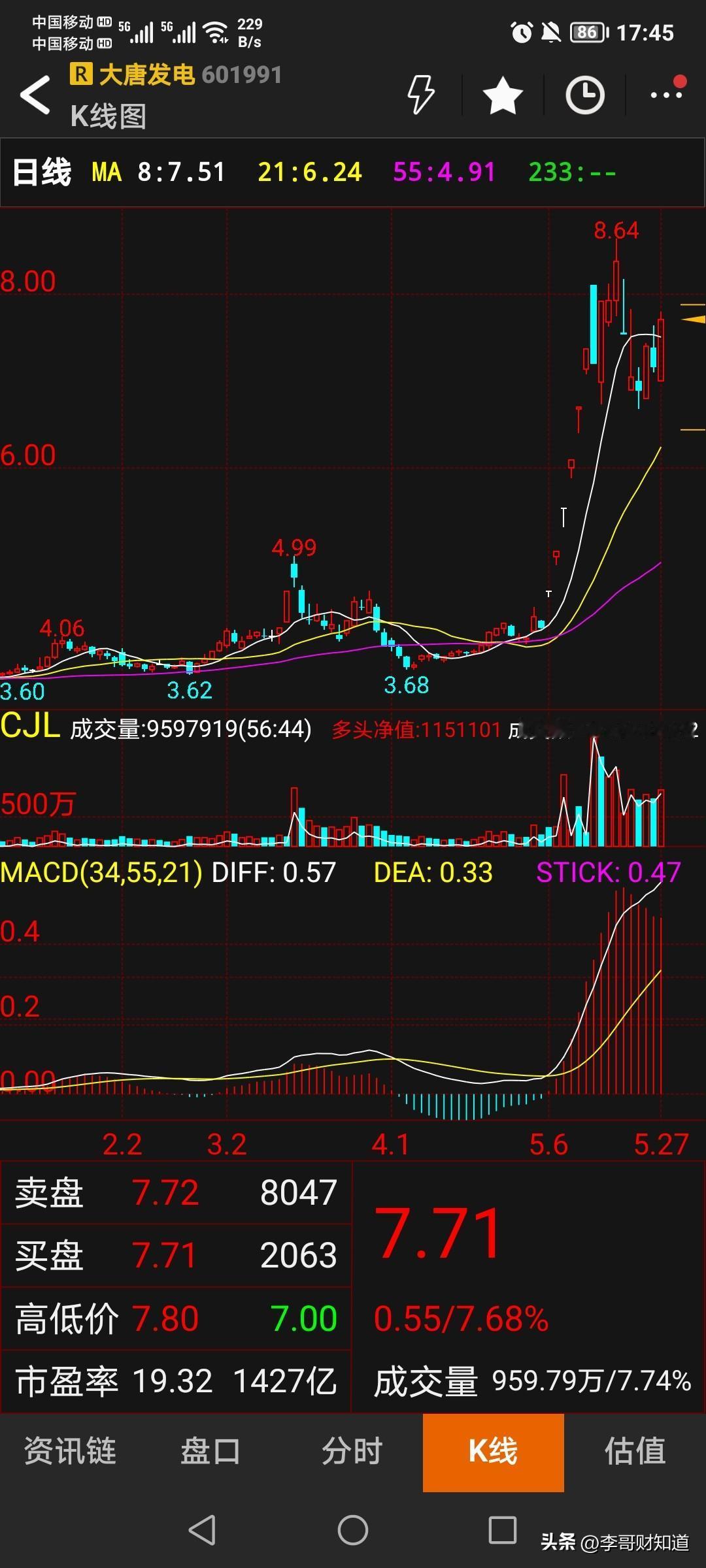Tap the lightning quick-trade icon

[421, 95]
